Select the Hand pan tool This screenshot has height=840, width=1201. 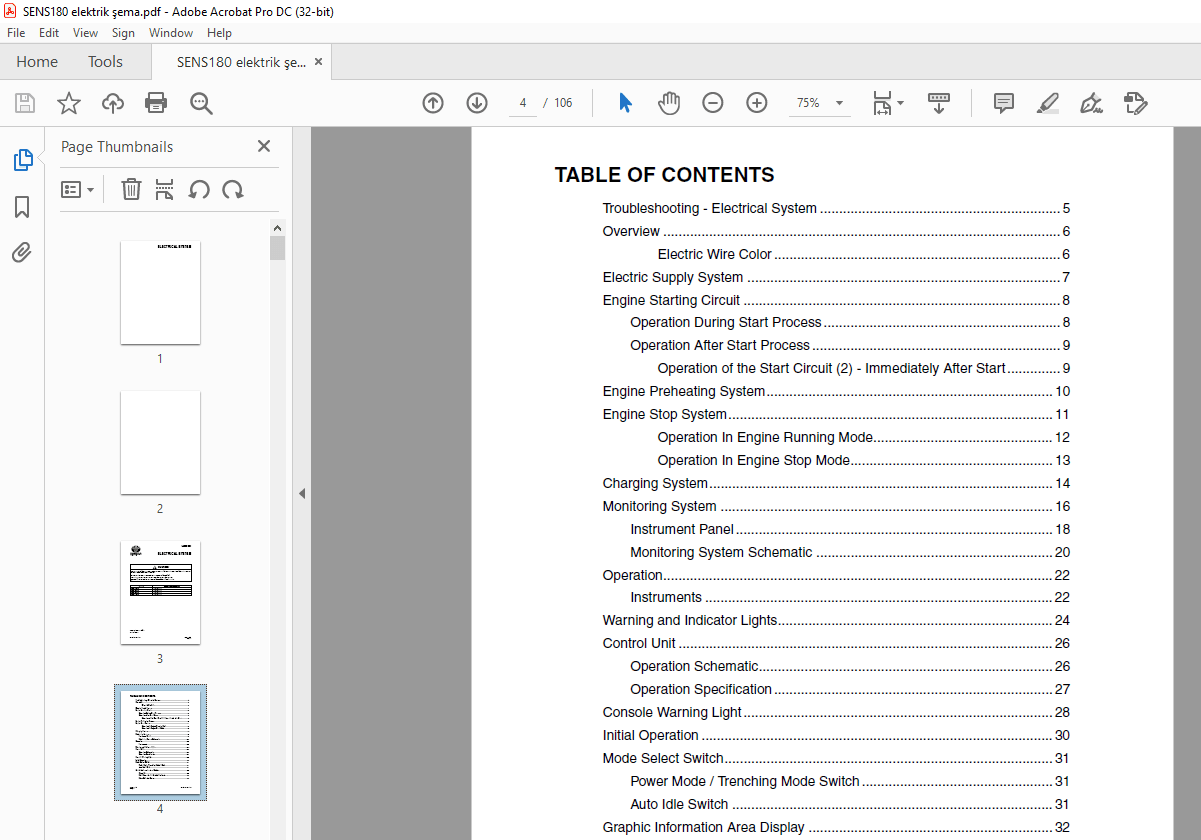pos(669,103)
